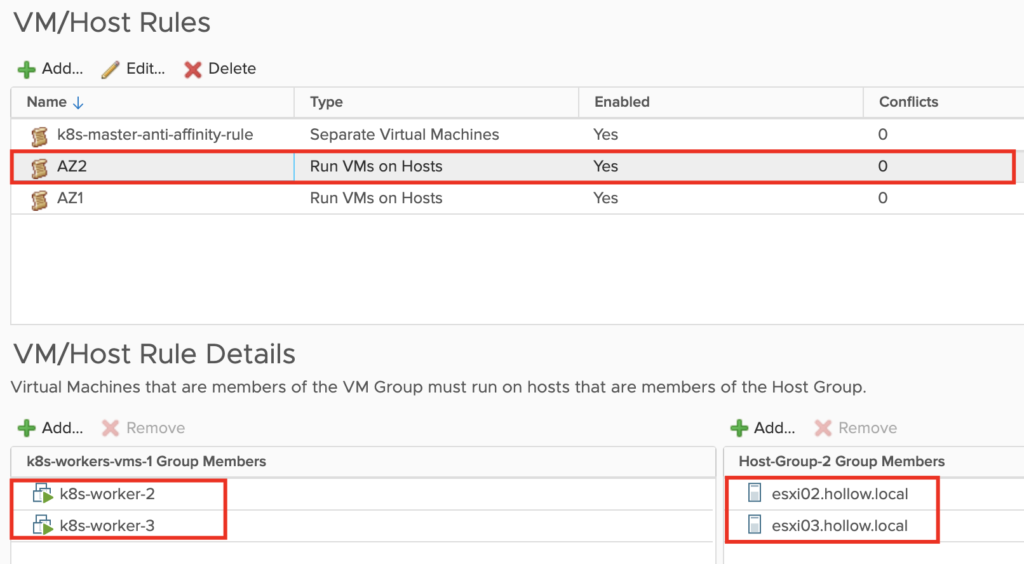Click the host icon for esxi03.hollow.local
Viewport: 1024px width, 564px height.
tap(754, 526)
